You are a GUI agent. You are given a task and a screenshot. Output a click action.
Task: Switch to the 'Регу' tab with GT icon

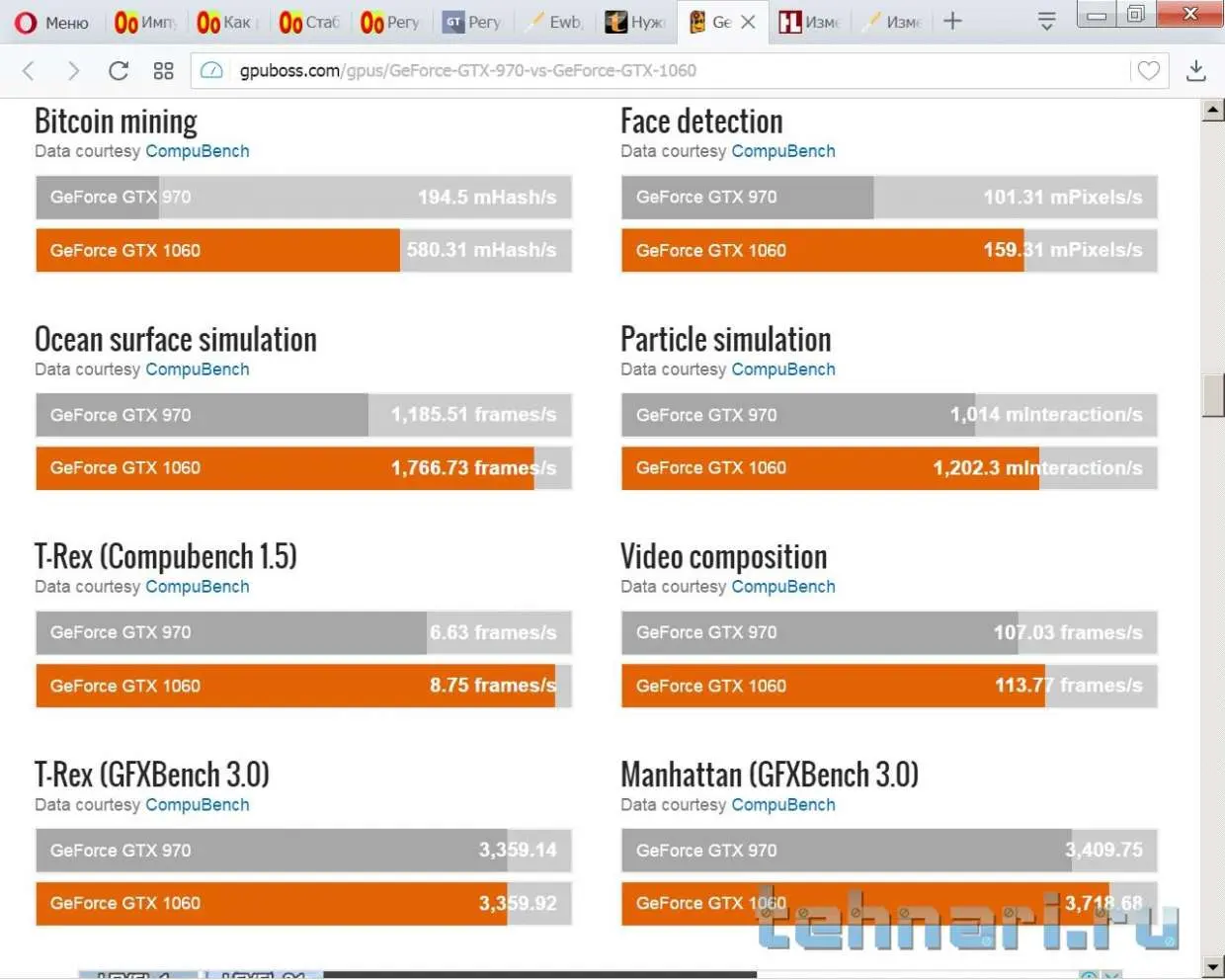point(472,22)
